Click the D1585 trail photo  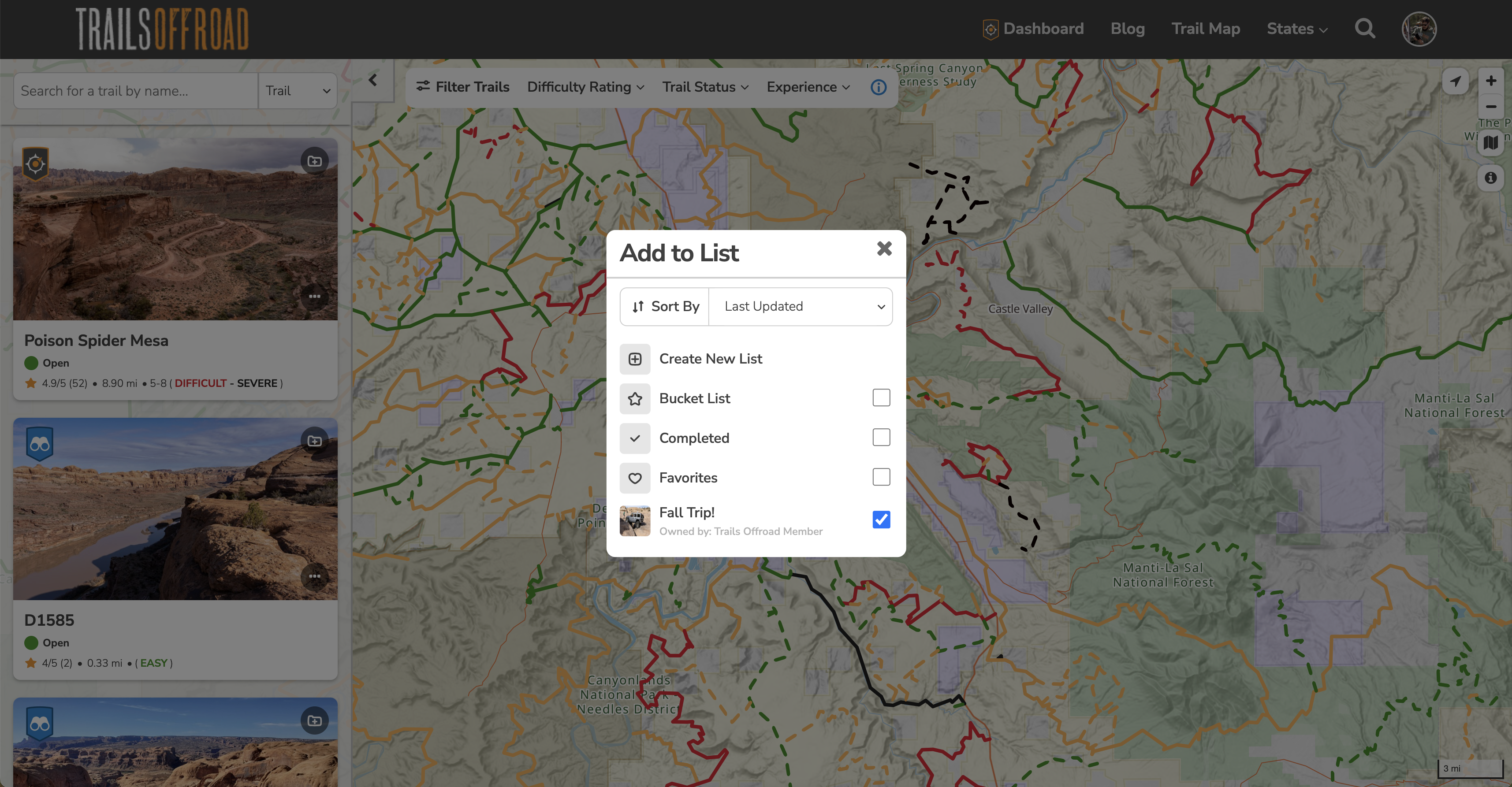coord(175,509)
